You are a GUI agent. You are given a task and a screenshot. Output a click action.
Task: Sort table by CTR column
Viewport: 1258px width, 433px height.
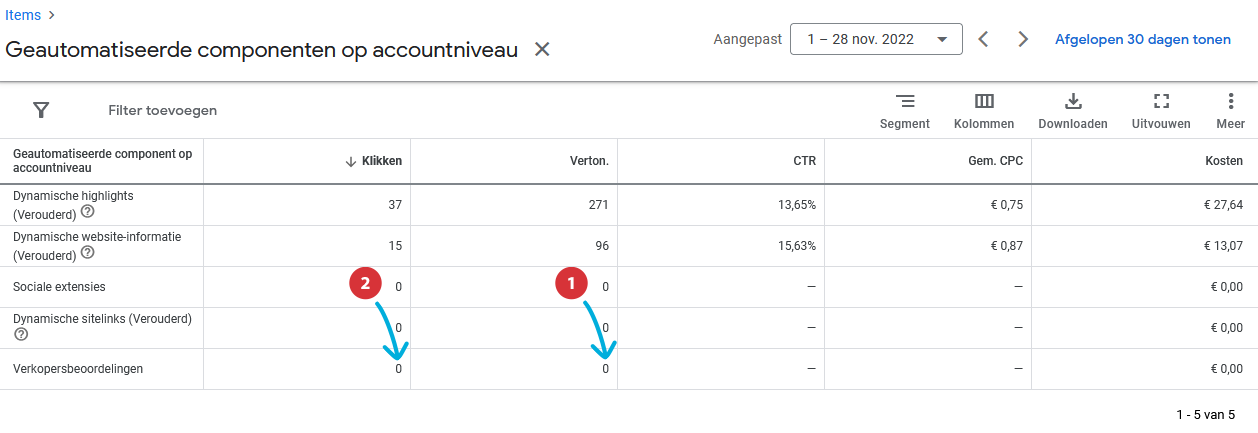pyautogui.click(x=805, y=161)
